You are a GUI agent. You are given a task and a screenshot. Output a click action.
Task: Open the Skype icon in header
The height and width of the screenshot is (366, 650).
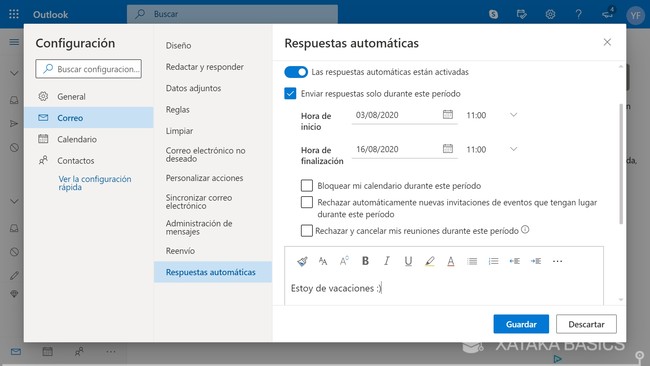493,15
